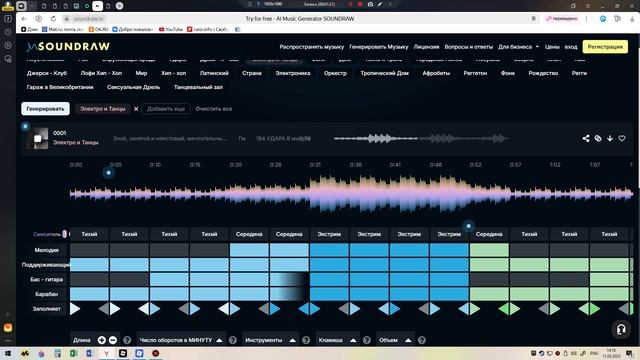Viewport: 640px width, 360px height.
Task: Open the переведено translation badge
Action: 562,19
